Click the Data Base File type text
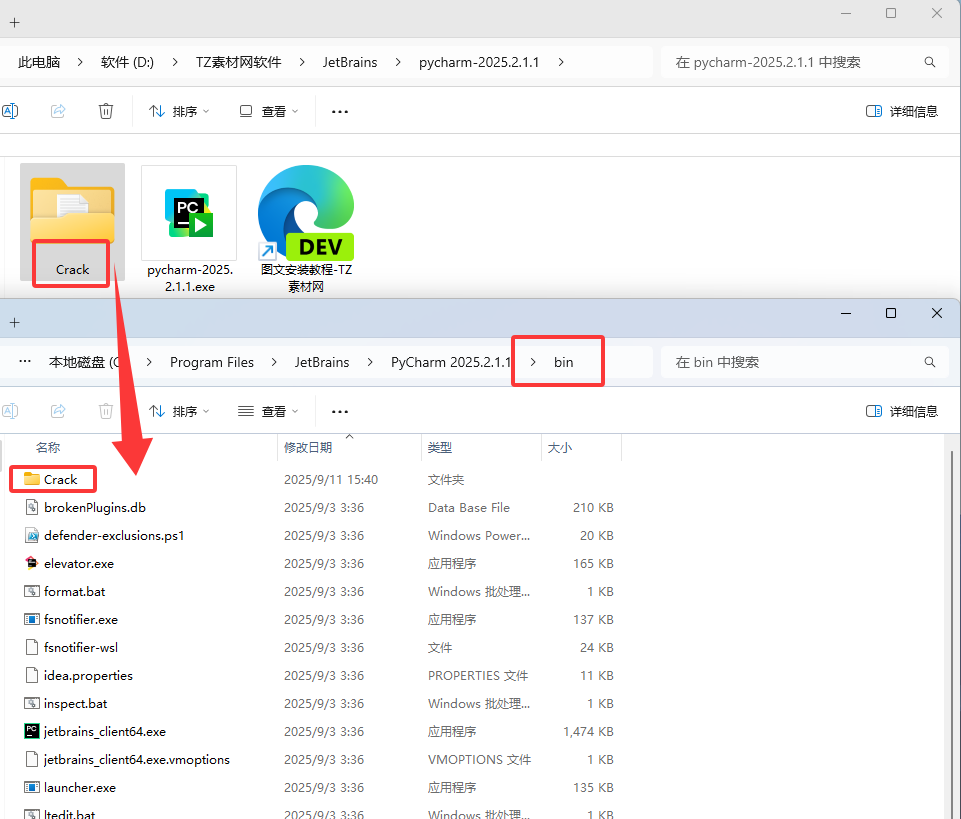The height and width of the screenshot is (819, 961). [x=469, y=508]
